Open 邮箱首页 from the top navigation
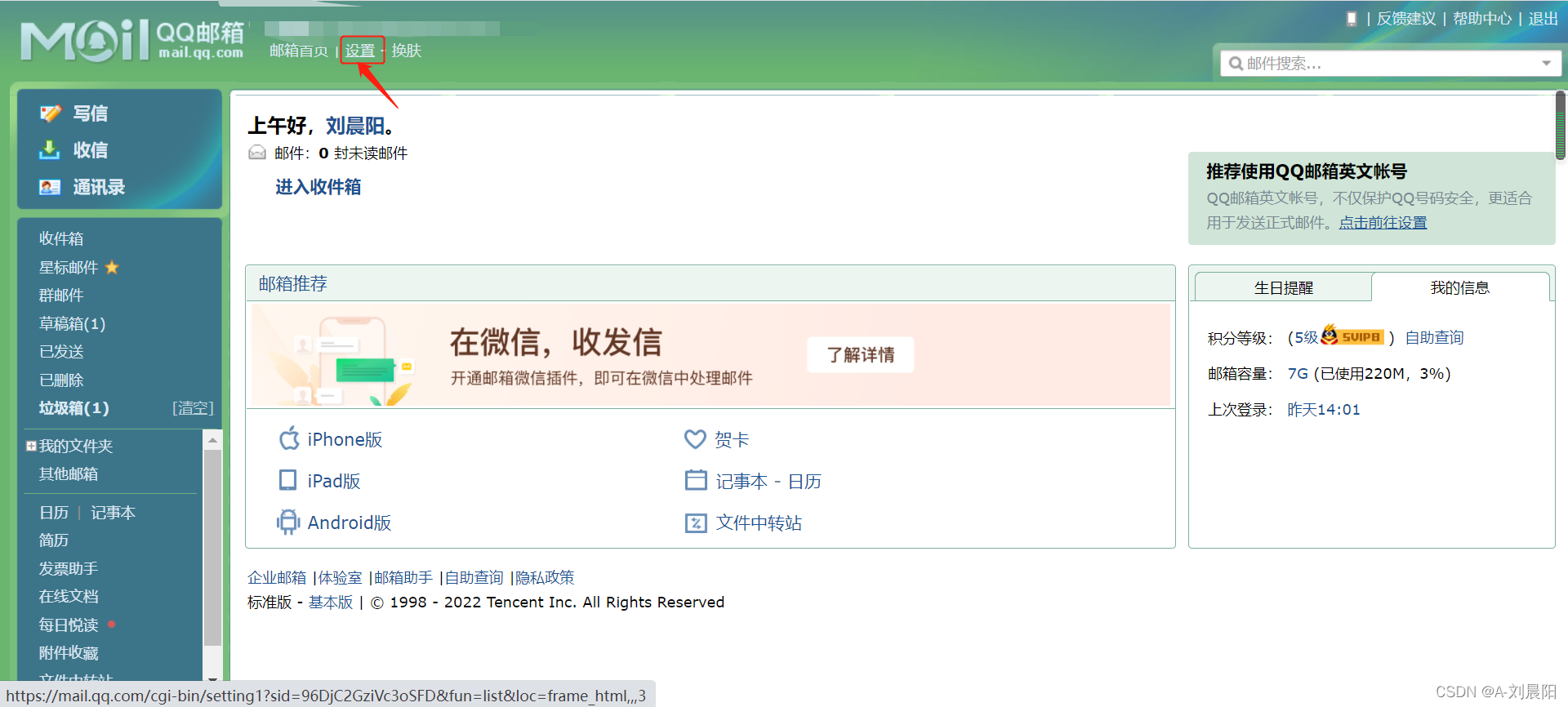This screenshot has height=707, width=1568. pos(299,51)
